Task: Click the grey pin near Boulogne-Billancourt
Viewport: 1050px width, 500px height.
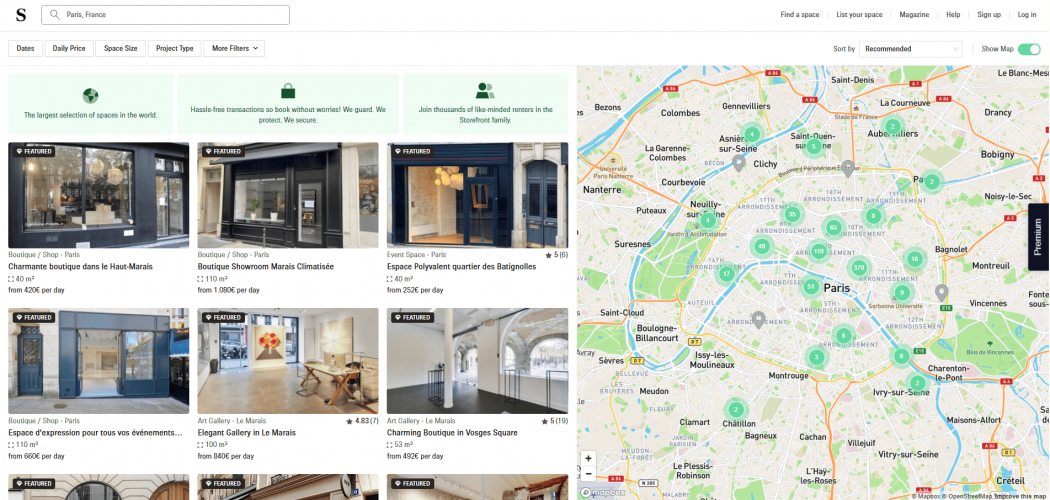Action: [758, 319]
